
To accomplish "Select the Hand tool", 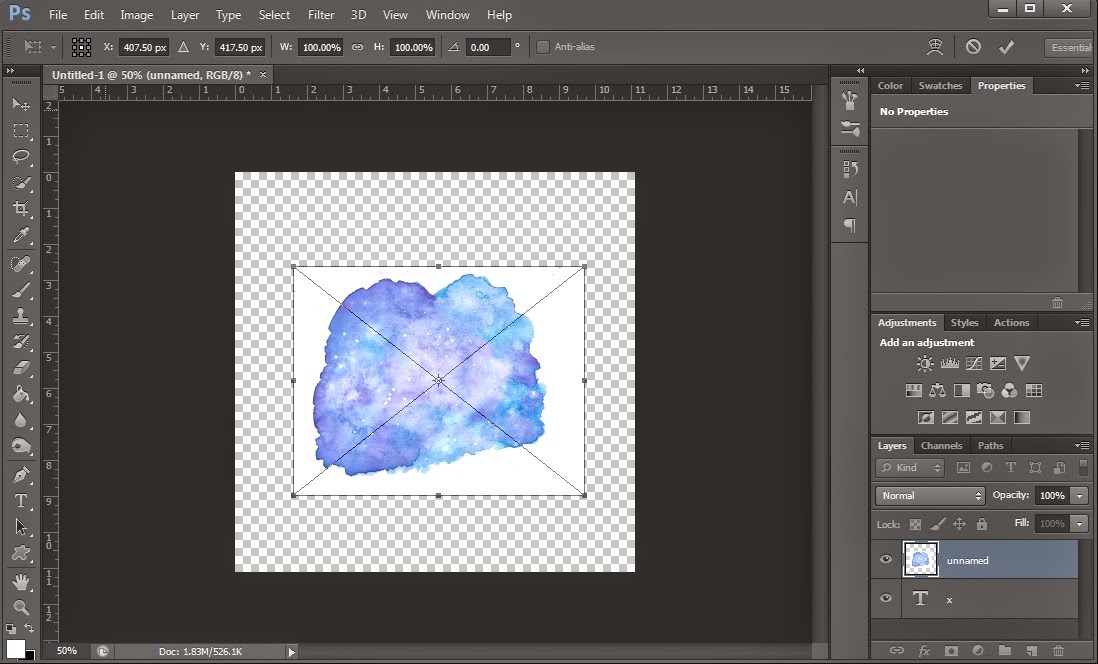I will 21,581.
